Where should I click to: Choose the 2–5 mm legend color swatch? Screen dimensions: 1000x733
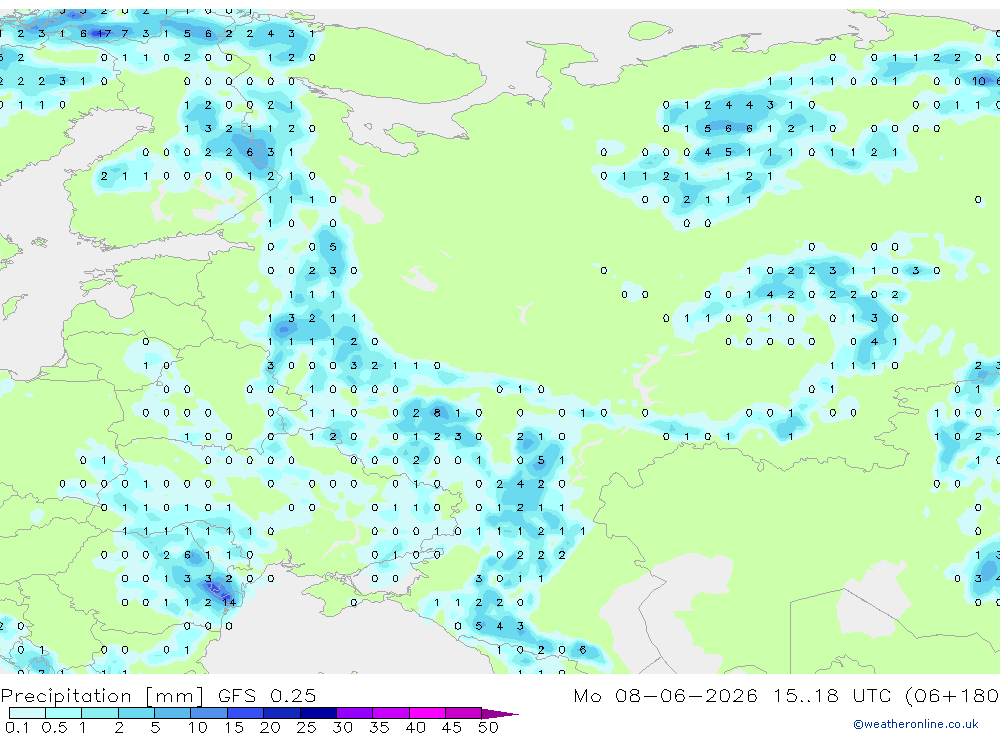[136, 713]
